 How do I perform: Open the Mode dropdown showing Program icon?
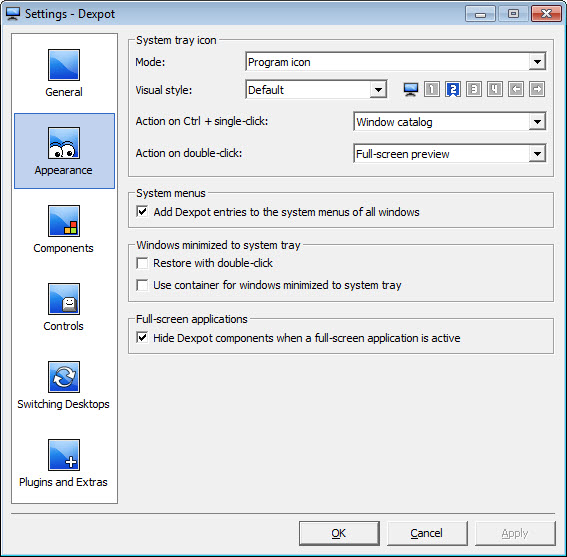[x=396, y=62]
